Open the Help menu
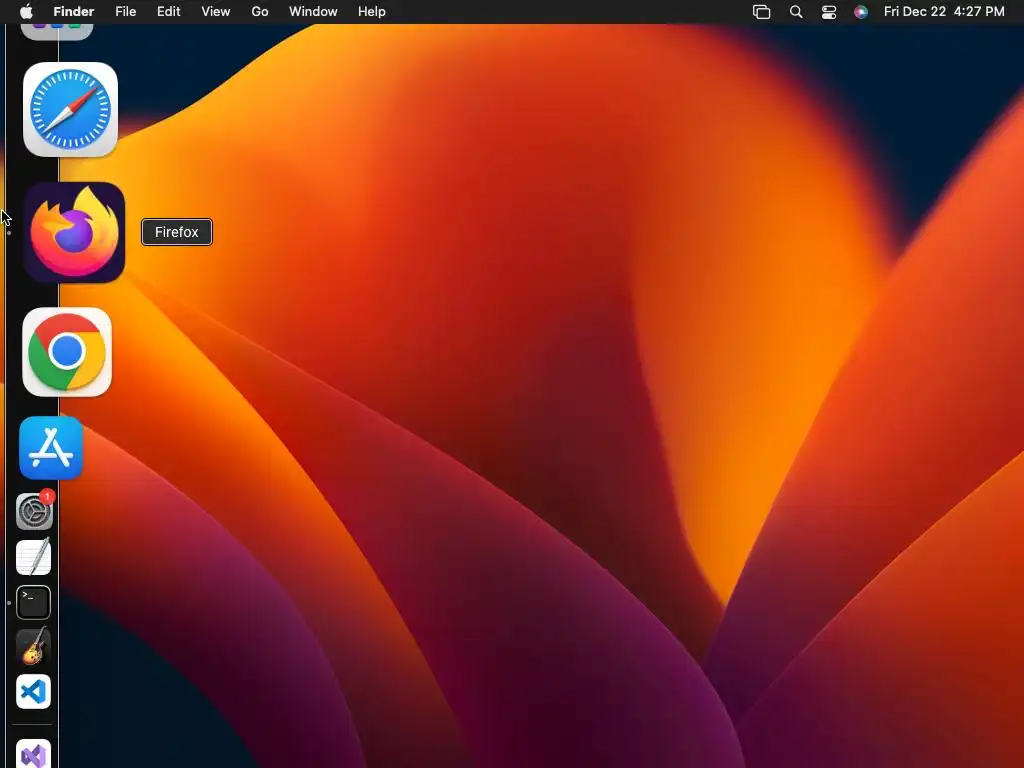 click(x=372, y=12)
